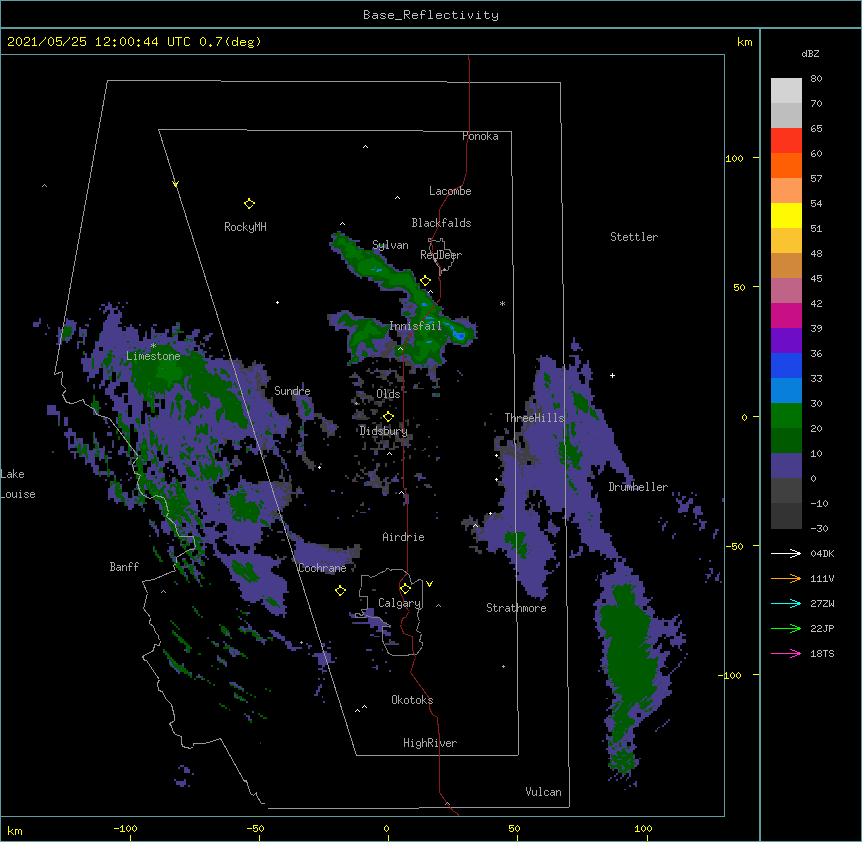Click the Limestone label
Screen dimensions: 862x842
[153, 356]
